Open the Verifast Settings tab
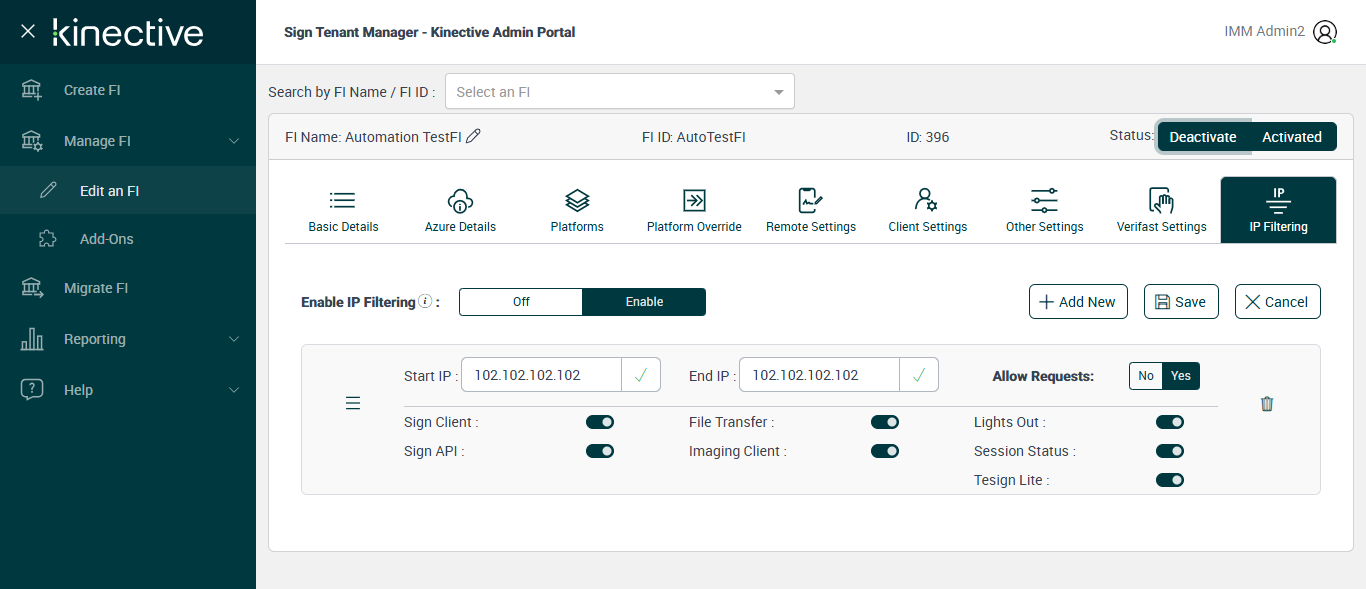 click(x=1162, y=210)
